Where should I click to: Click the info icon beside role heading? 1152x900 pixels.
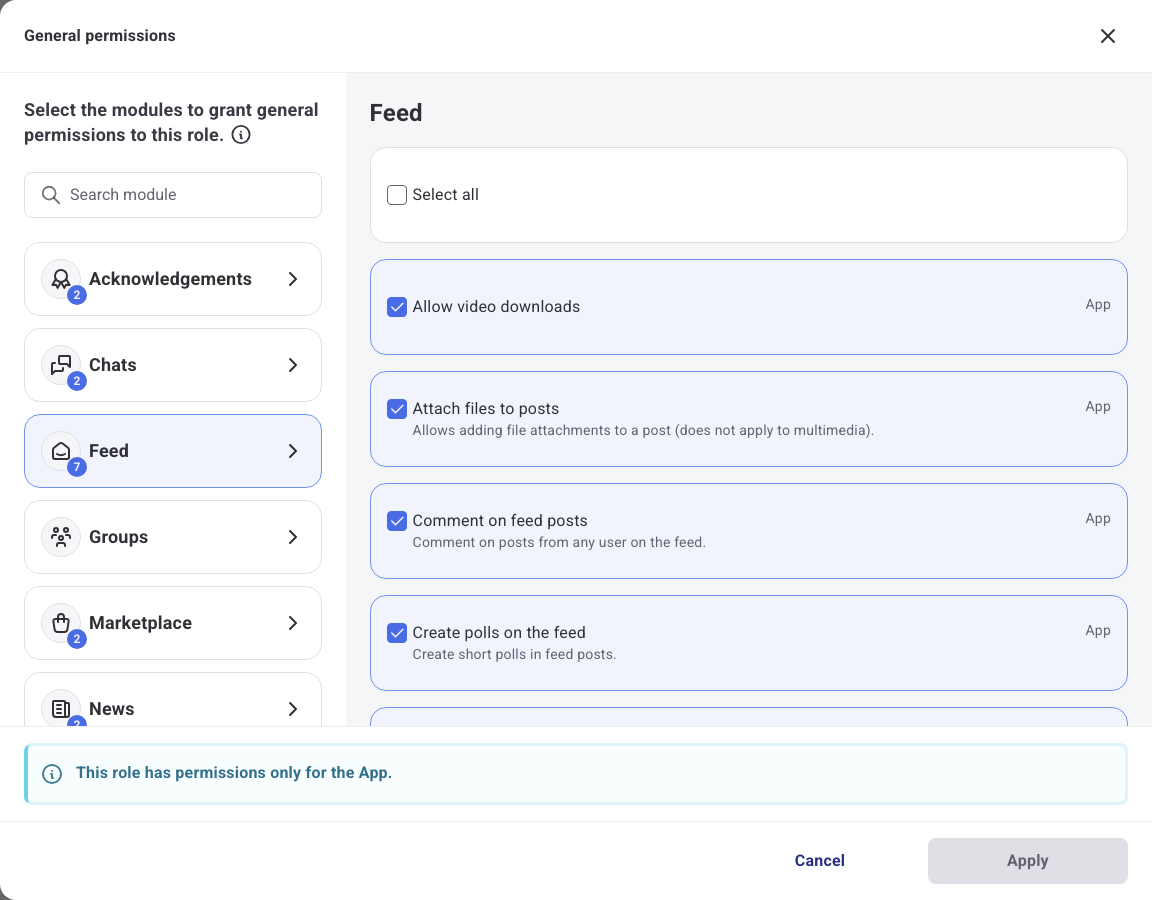pos(241,134)
